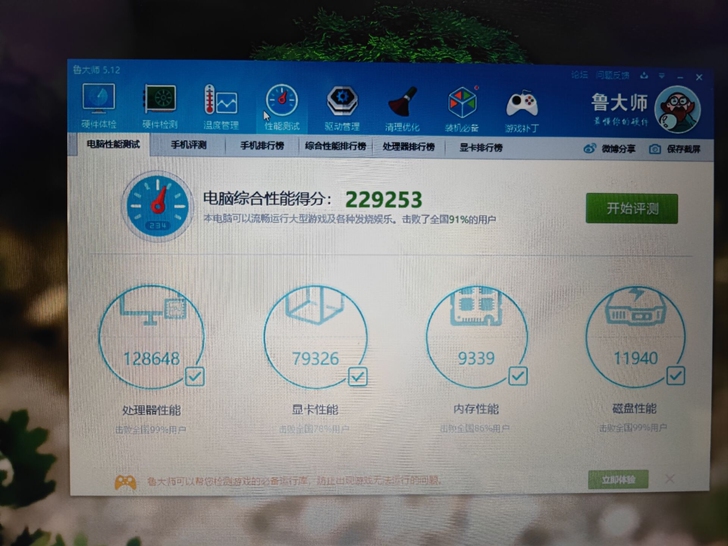Screen dimensions: 728x546
Task: Click the 内存性能 label
Action: pos(476,409)
